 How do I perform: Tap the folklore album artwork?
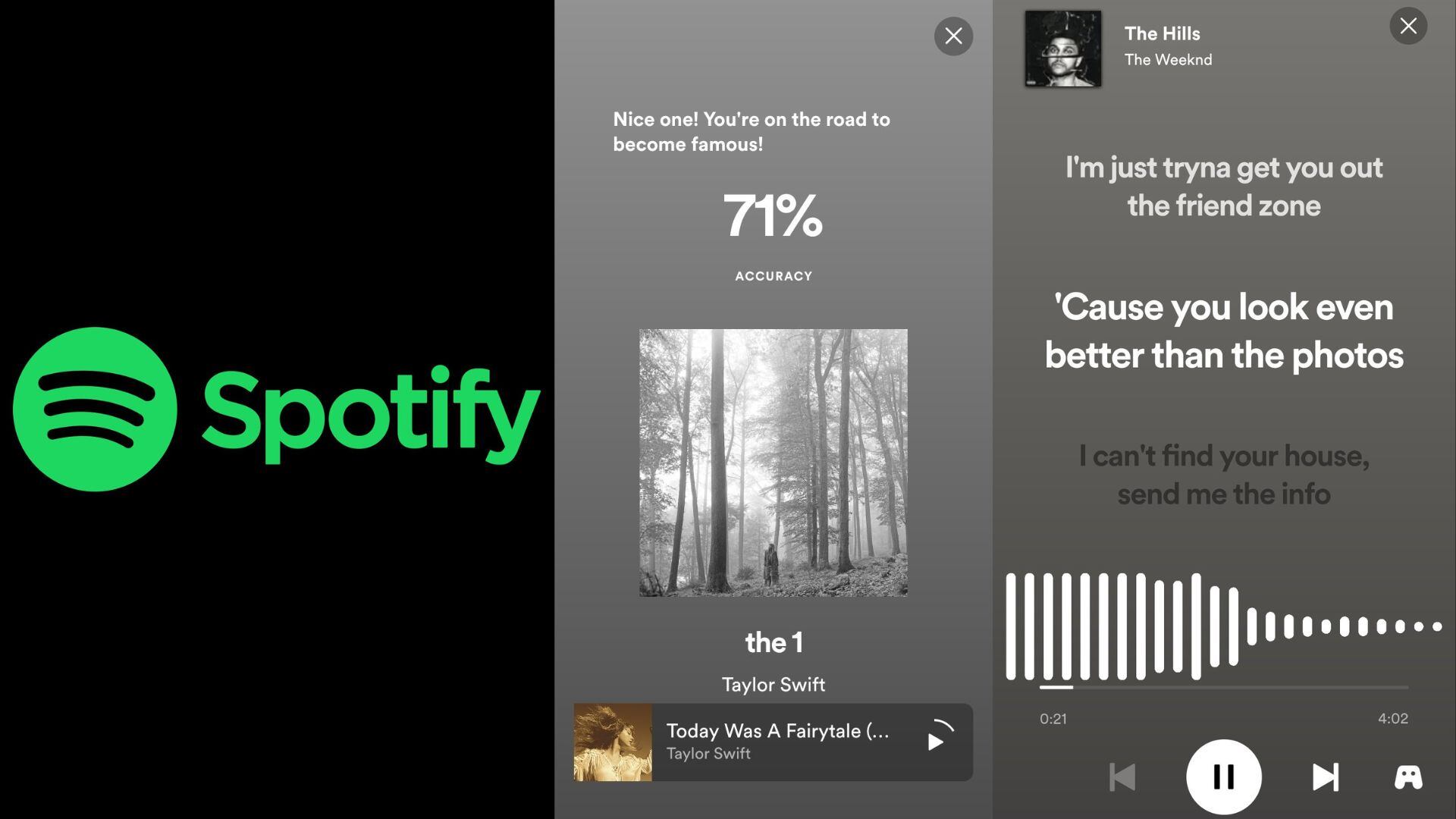[x=773, y=463]
